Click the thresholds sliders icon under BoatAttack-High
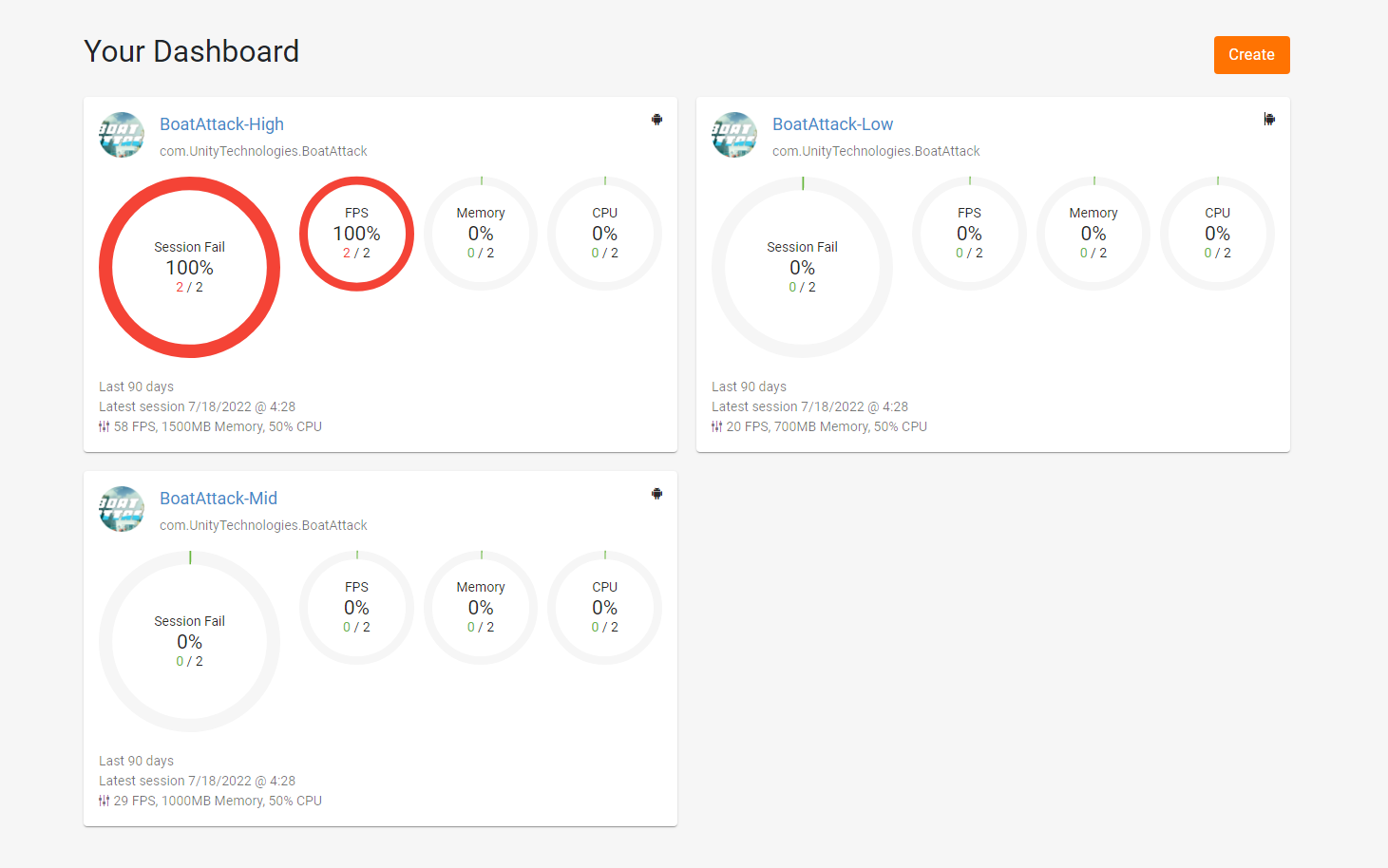Screen dimensions: 1388x868 pyautogui.click(x=104, y=426)
